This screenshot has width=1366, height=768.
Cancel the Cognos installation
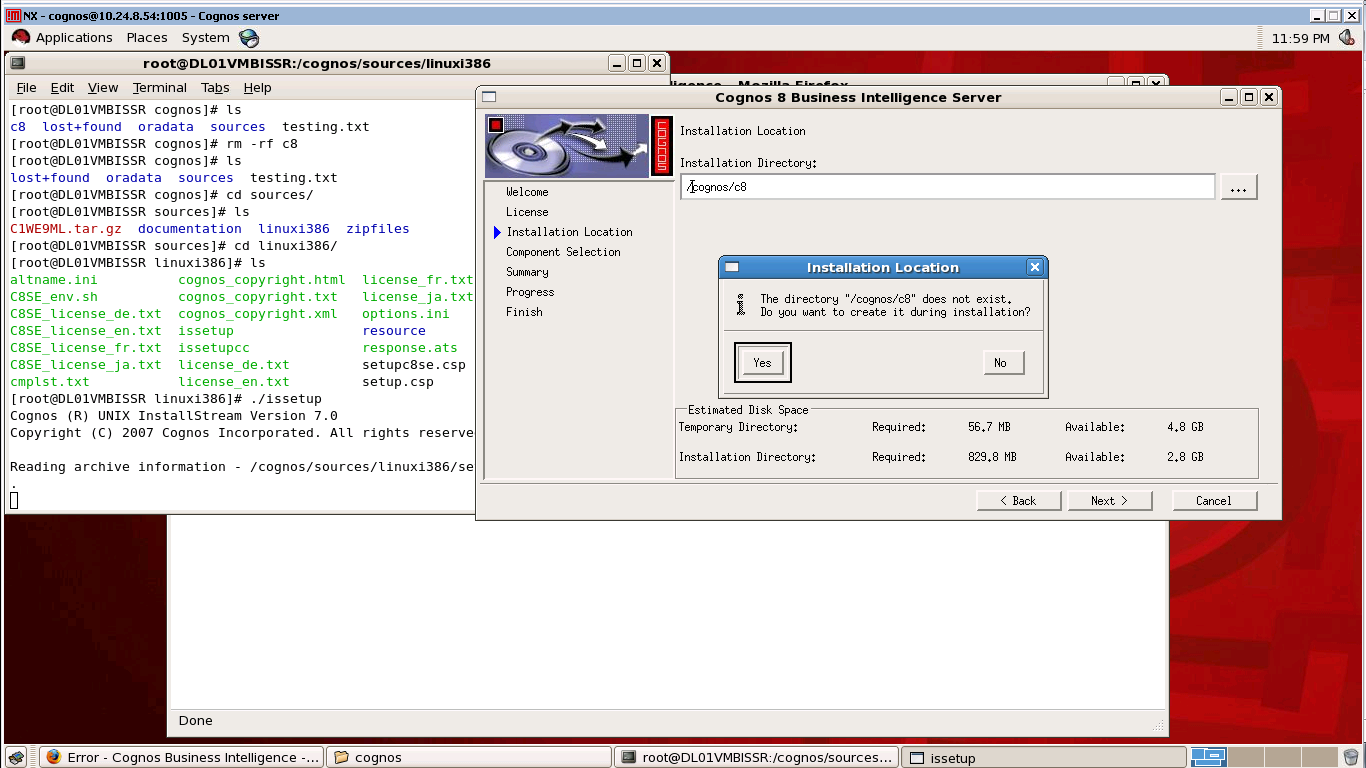click(x=1214, y=501)
